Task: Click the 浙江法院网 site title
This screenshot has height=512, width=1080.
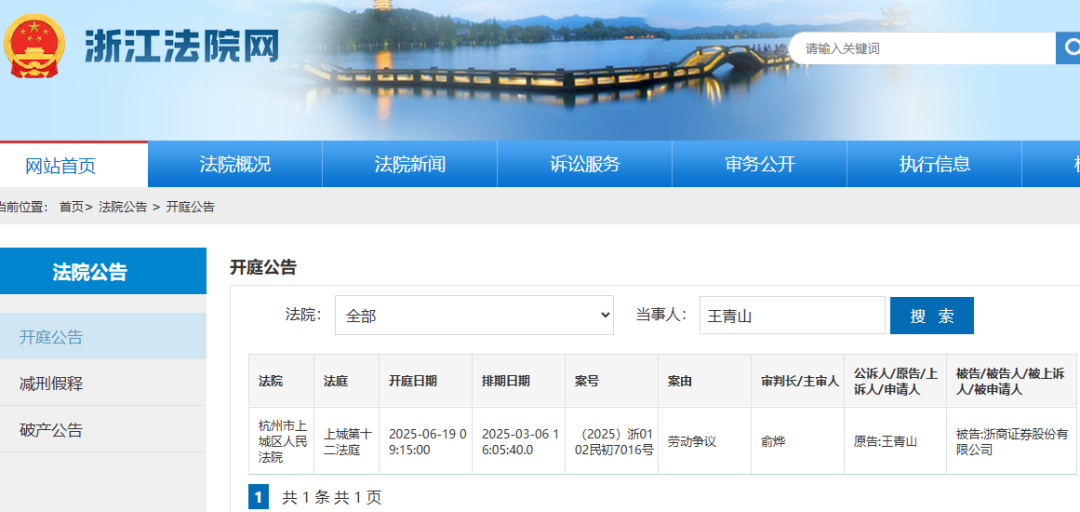Action: 182,46
